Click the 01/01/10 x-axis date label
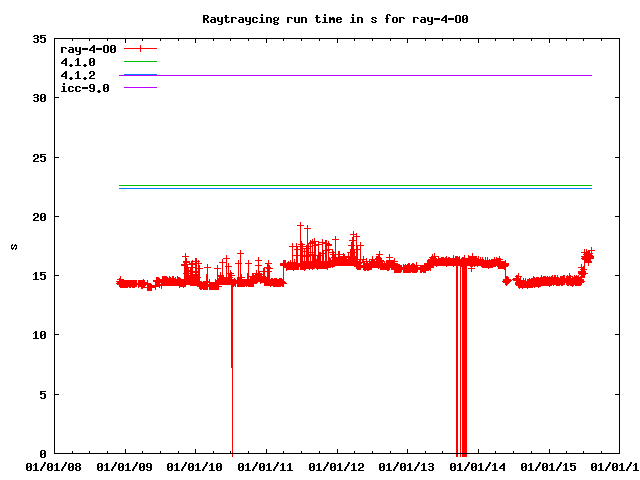This screenshot has height=480, width=640. (196, 466)
